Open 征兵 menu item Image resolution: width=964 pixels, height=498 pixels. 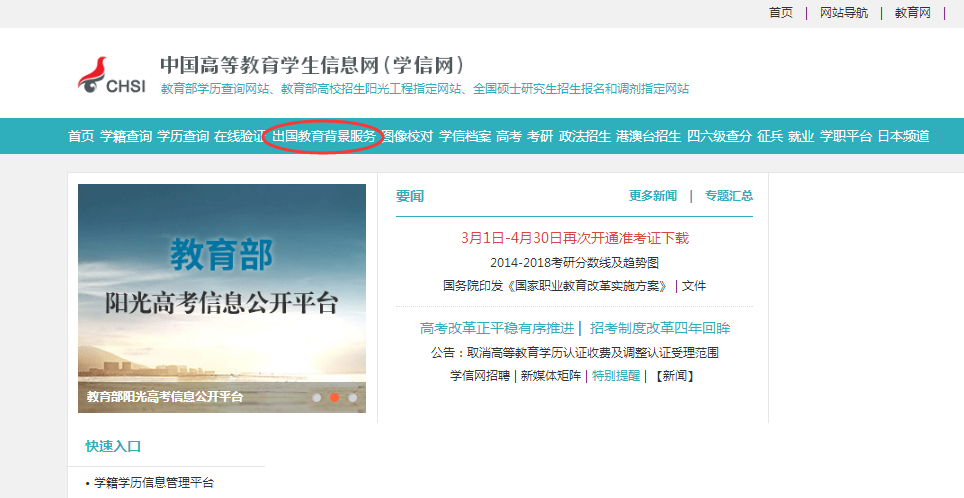point(770,136)
